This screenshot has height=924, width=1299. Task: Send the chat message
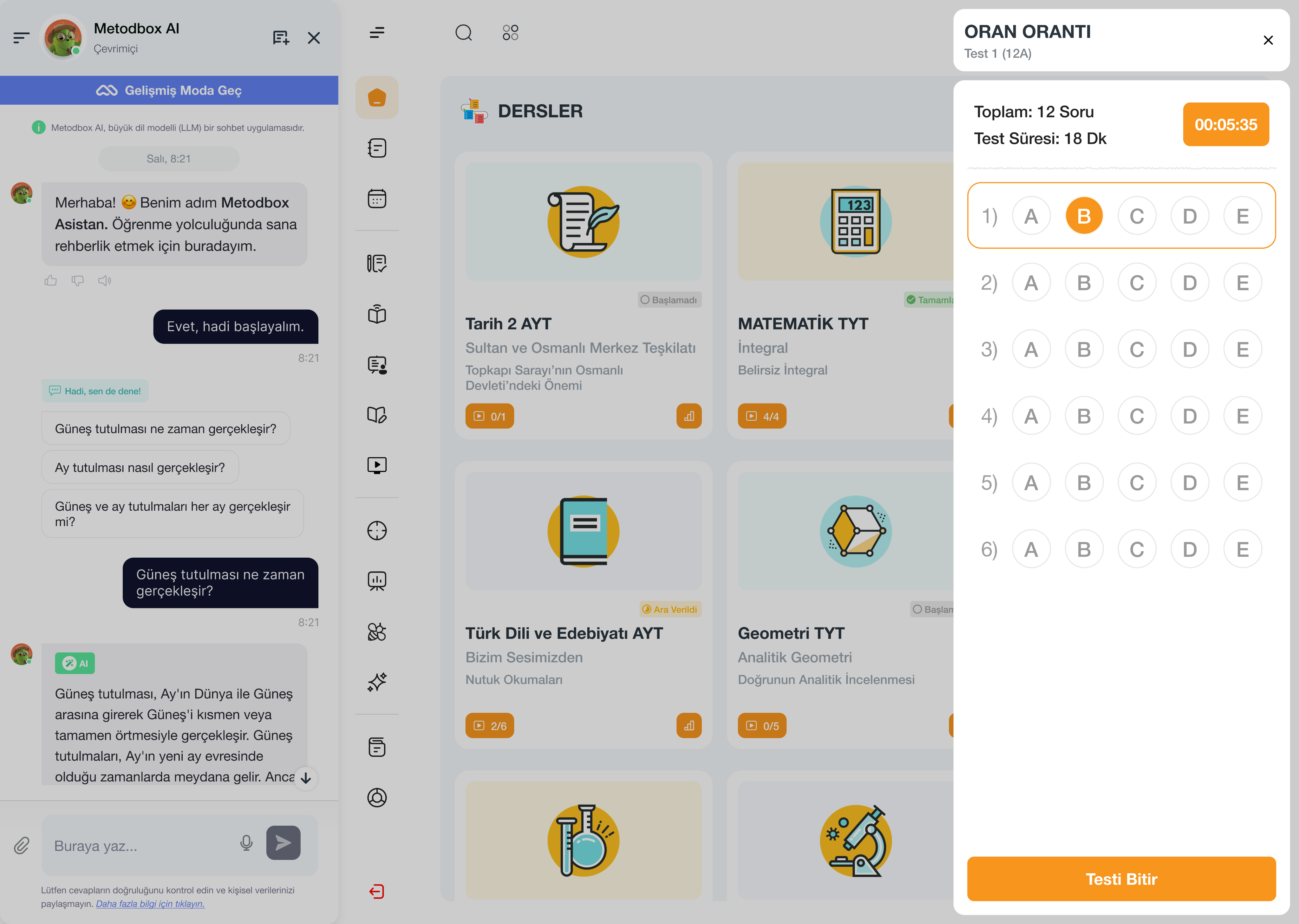pyautogui.click(x=283, y=842)
